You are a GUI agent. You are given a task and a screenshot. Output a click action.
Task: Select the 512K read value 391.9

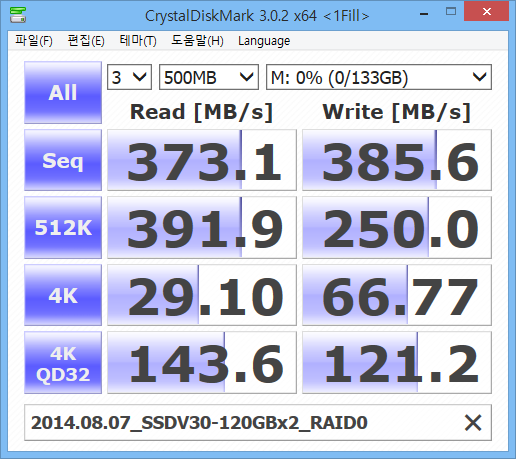202,227
